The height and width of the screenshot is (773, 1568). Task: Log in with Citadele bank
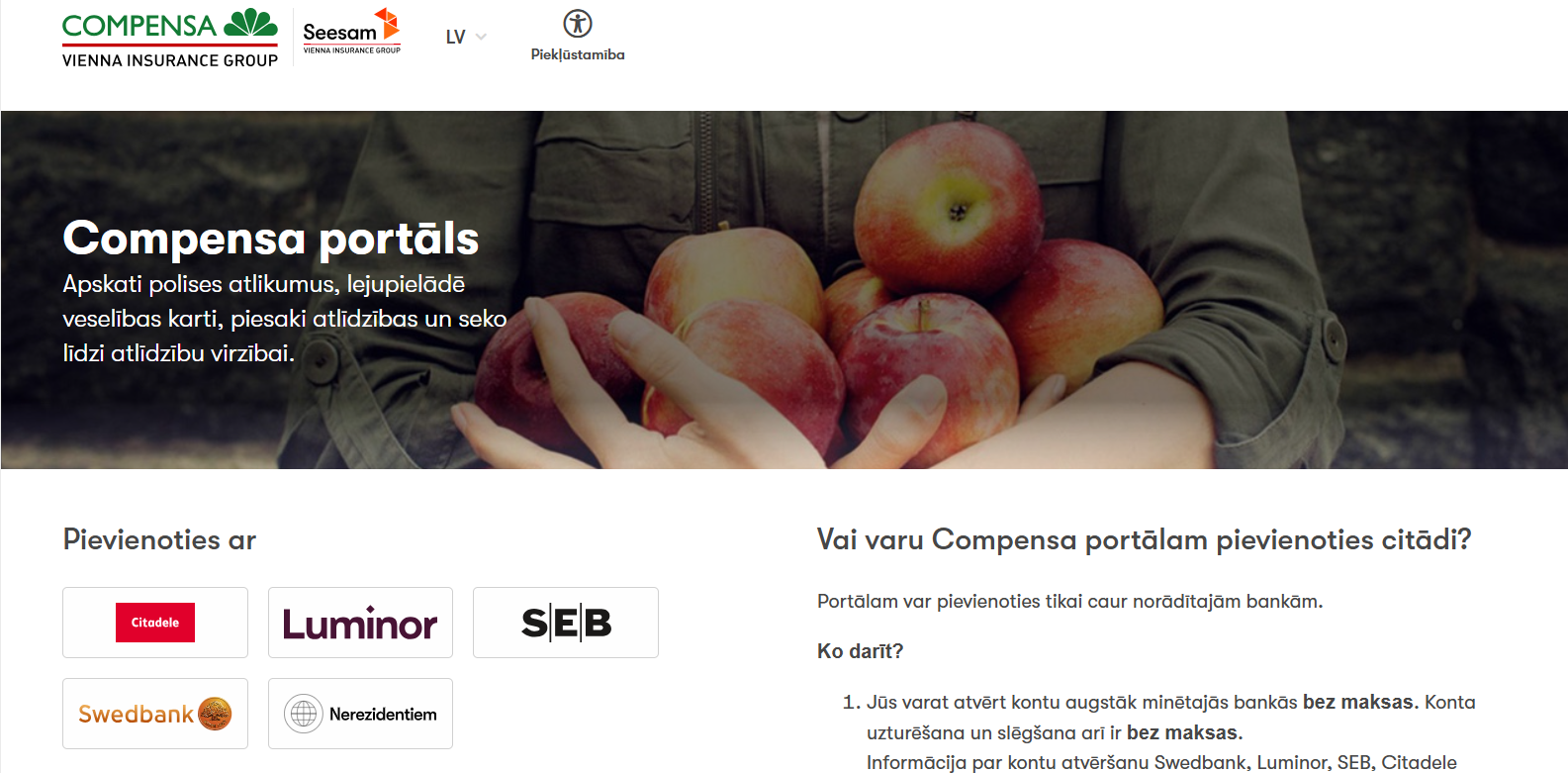point(155,623)
